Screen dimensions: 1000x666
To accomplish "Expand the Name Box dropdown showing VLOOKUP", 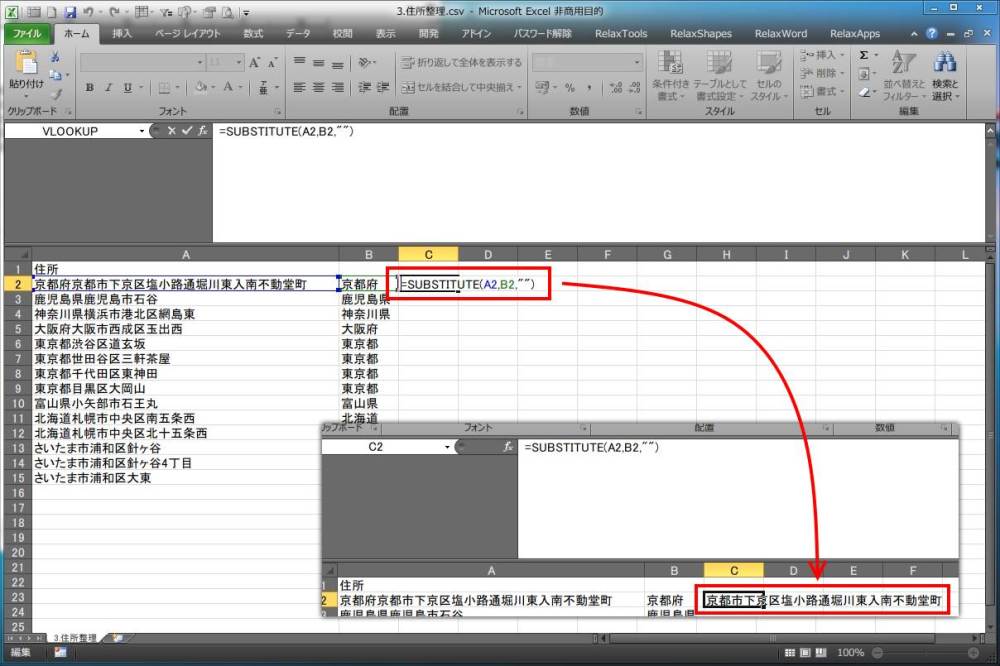I will pos(142,131).
